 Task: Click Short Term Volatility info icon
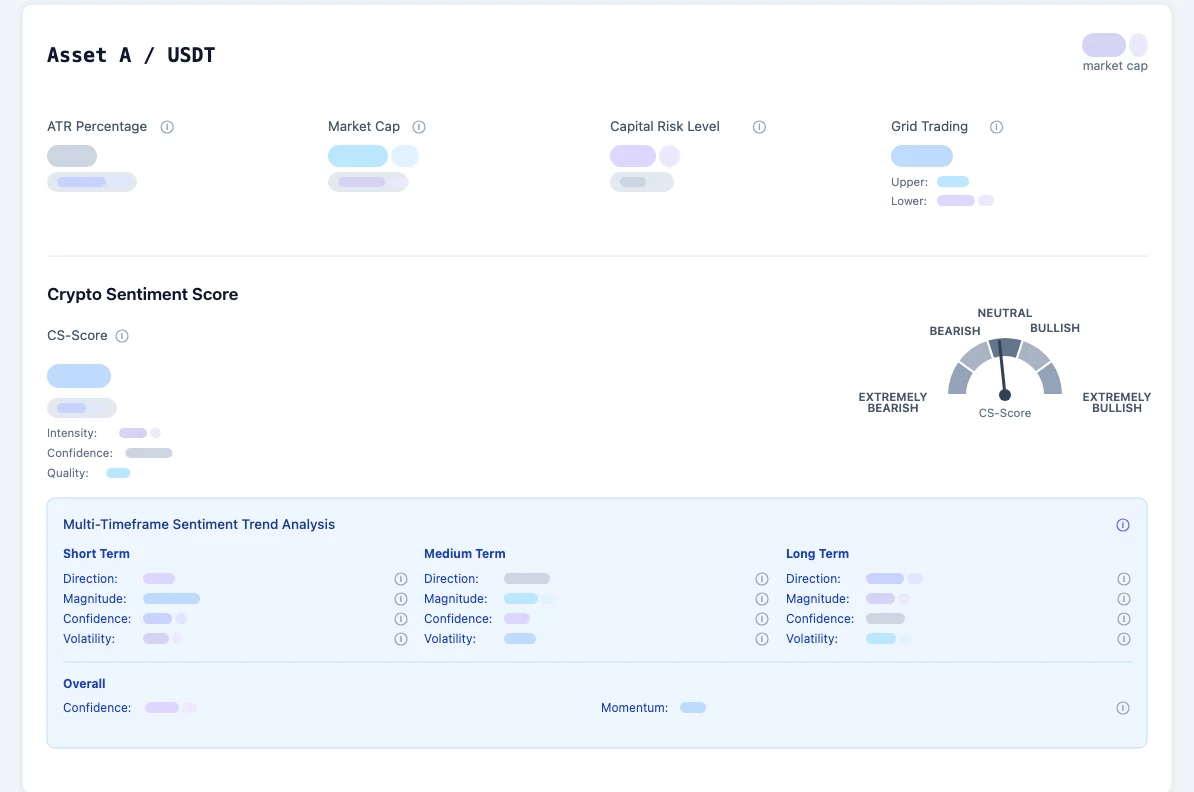coord(401,639)
